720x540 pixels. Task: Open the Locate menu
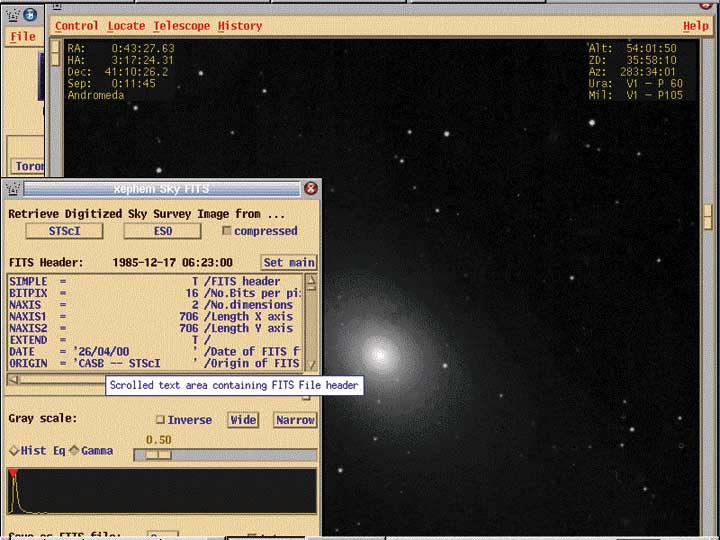coord(126,26)
